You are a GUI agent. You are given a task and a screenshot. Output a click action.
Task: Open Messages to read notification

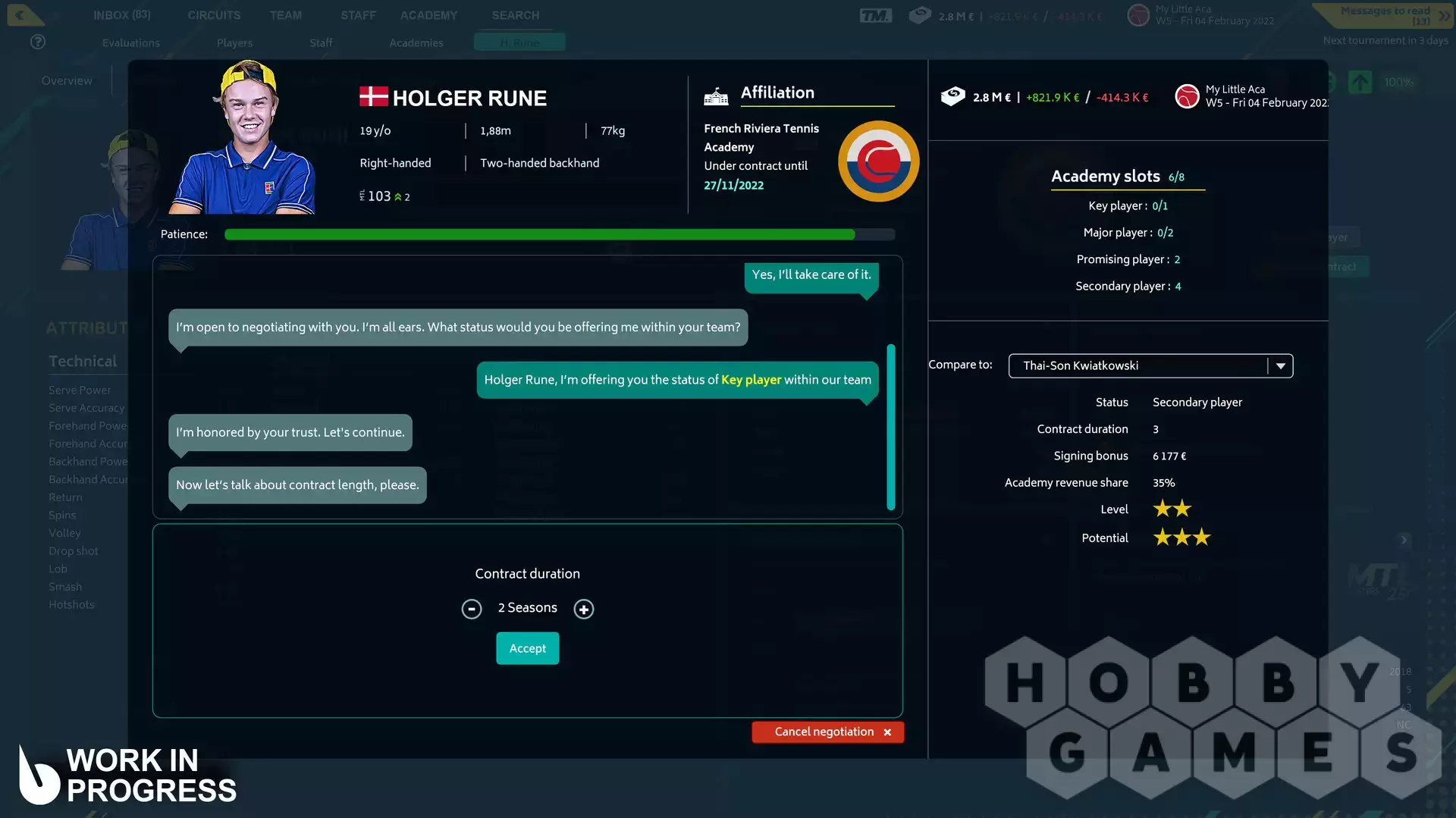click(1385, 15)
